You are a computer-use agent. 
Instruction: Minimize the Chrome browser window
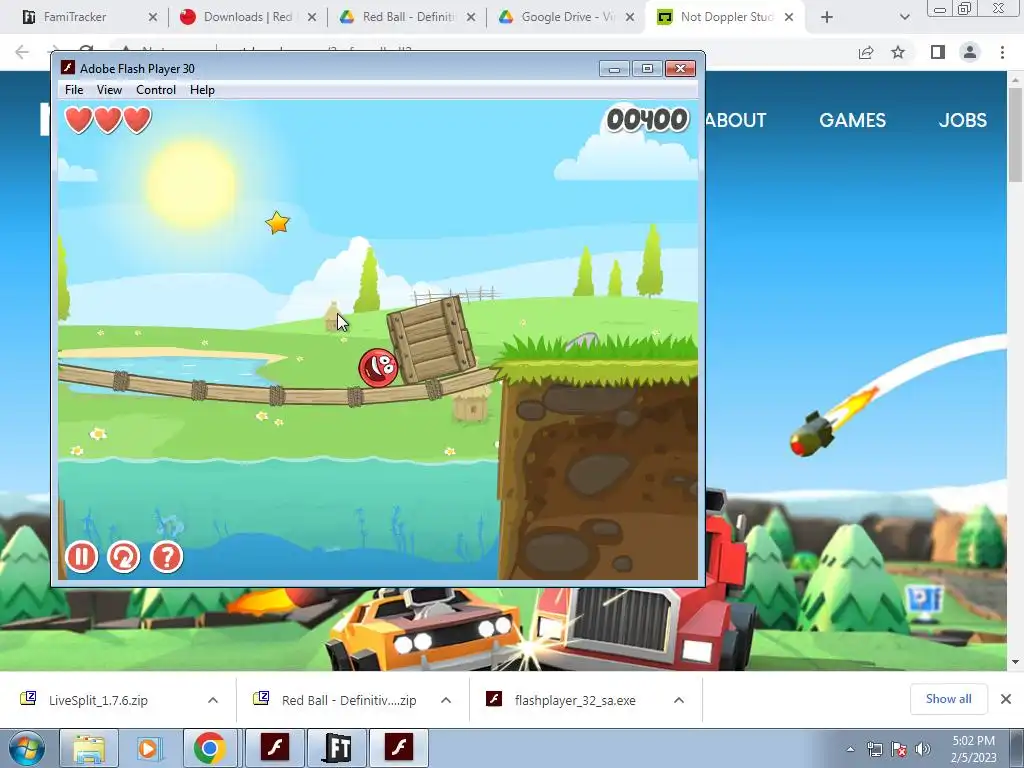tap(940, 9)
